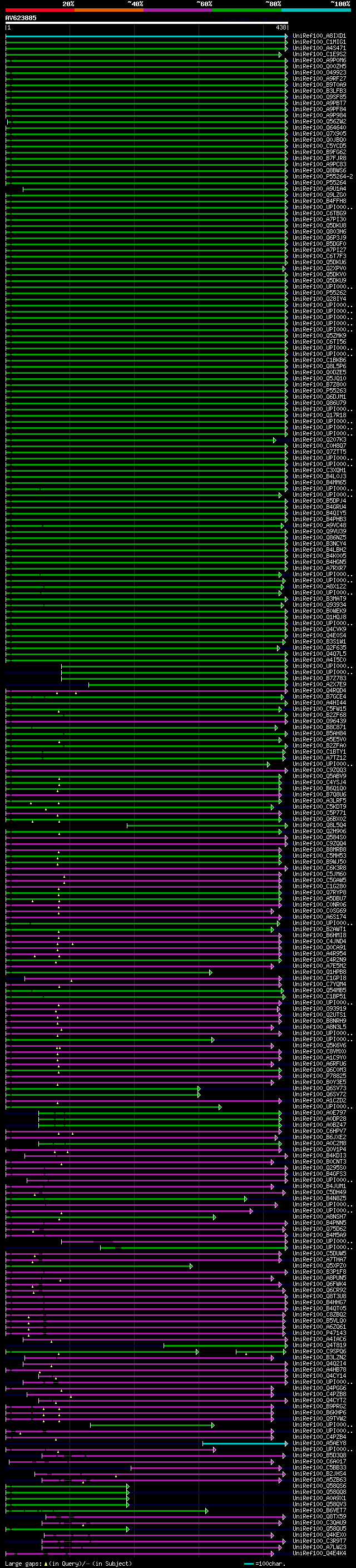Viewport: 356px width, 1568px height.
Task: Select label UniRef100_Q8BWS6
Action: click(x=319, y=171)
